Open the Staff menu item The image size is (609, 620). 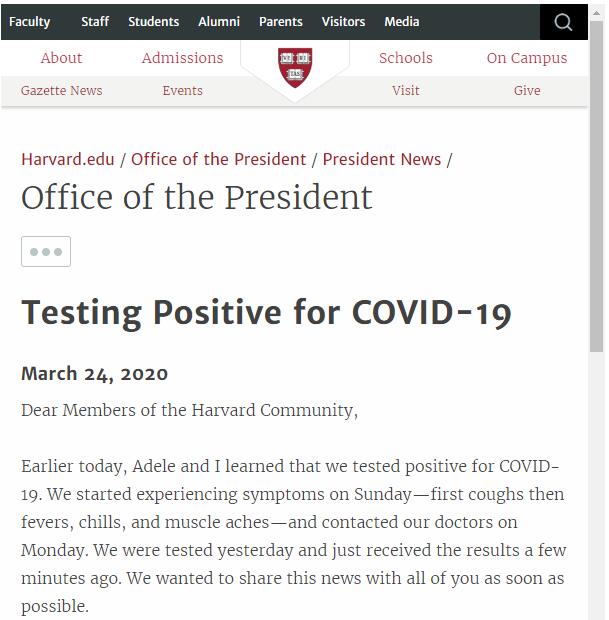click(95, 21)
